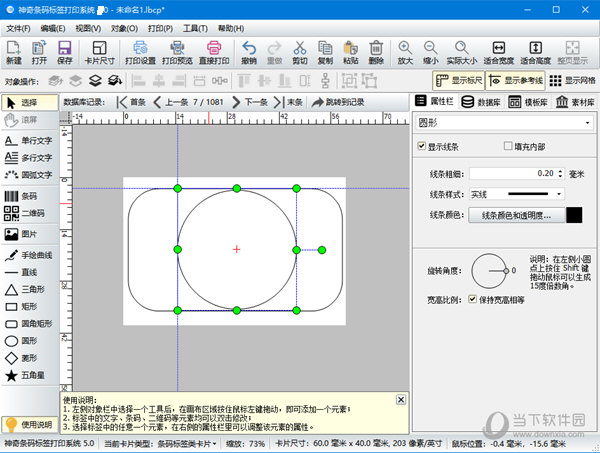
Task: Toggle 显示线条 checkbox
Action: 422,146
